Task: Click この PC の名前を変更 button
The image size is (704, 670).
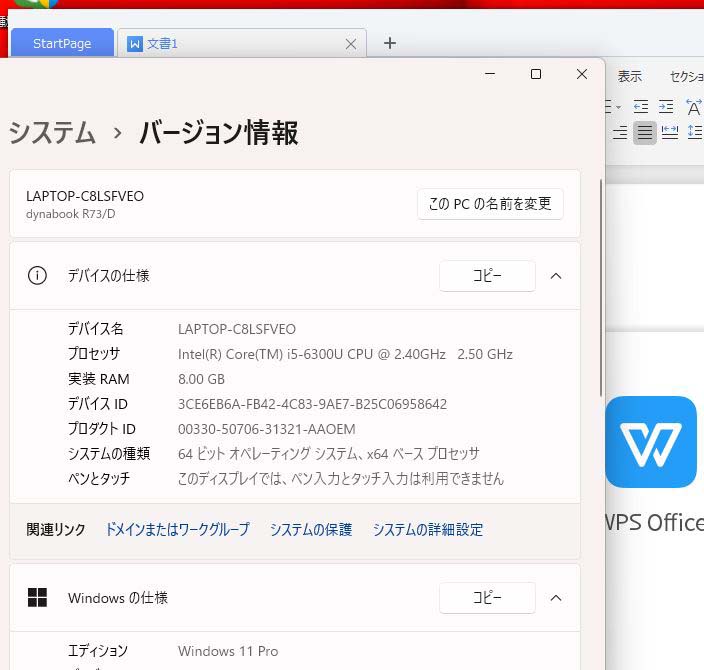Action: tap(490, 204)
